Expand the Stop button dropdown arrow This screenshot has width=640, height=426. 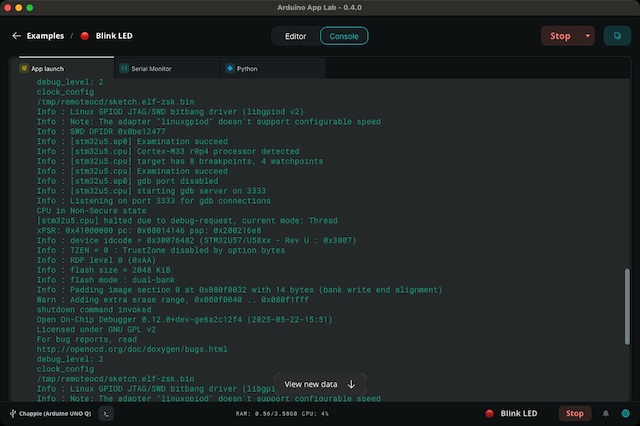coord(588,36)
